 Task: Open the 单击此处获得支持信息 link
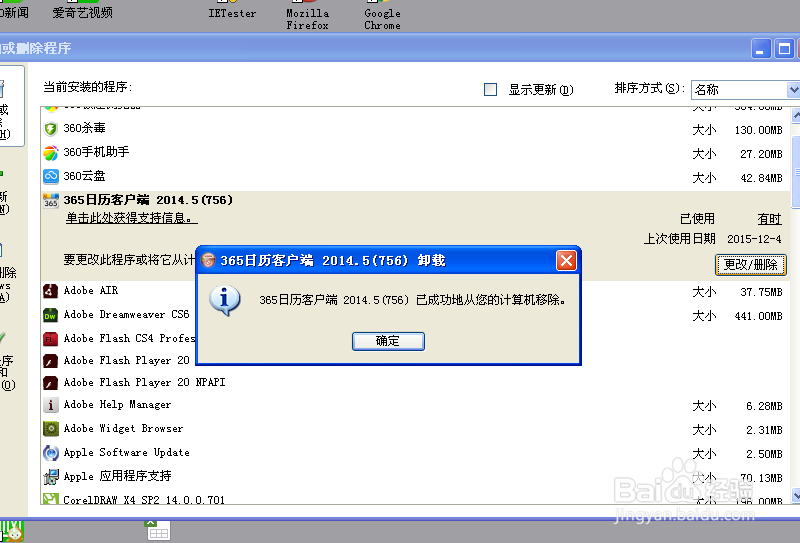pos(131,218)
